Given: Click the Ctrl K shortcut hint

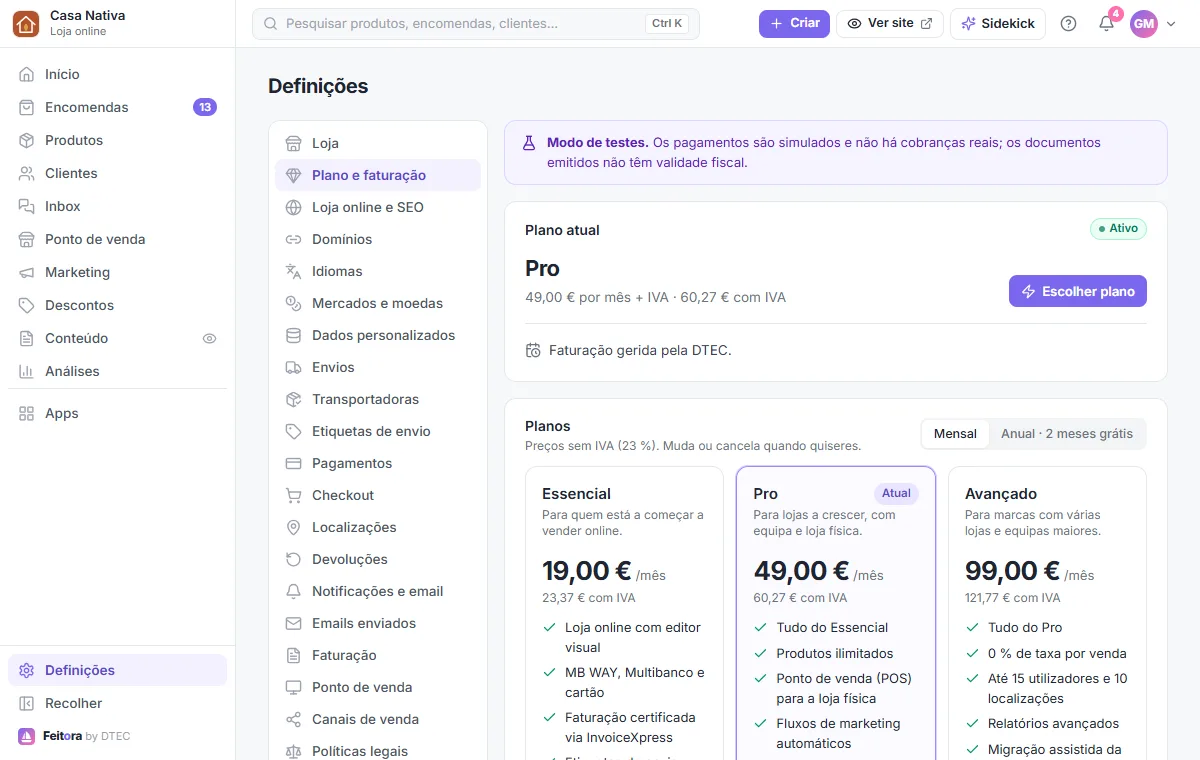Looking at the screenshot, I should pyautogui.click(x=667, y=23).
